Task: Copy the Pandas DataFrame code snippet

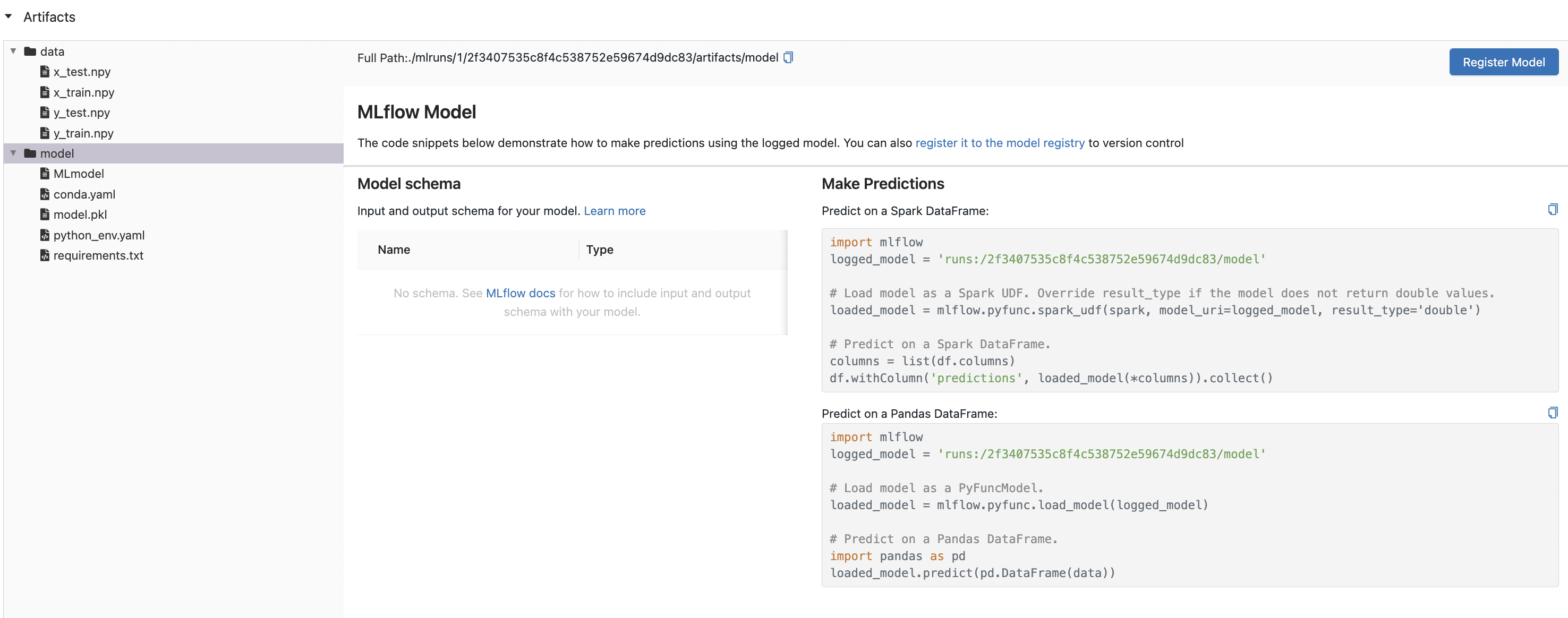Action: (x=1553, y=413)
